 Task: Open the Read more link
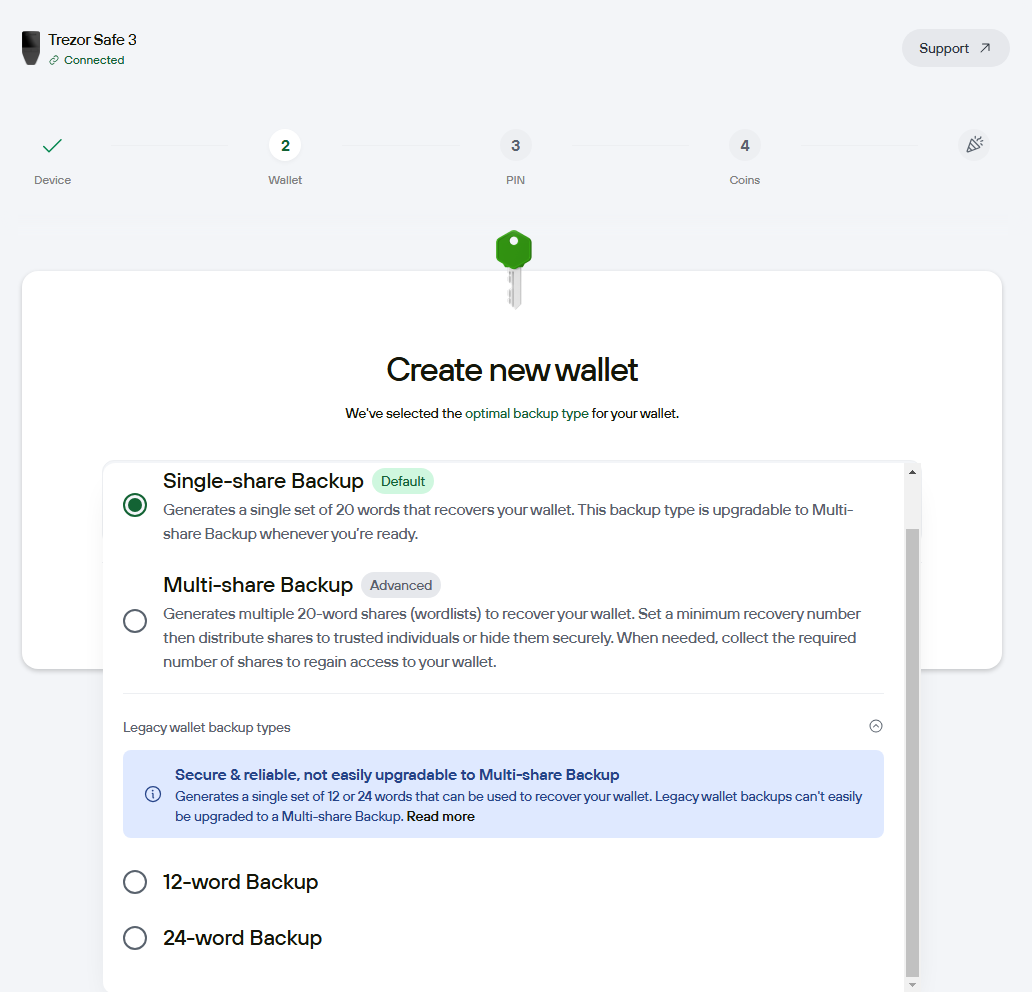440,816
